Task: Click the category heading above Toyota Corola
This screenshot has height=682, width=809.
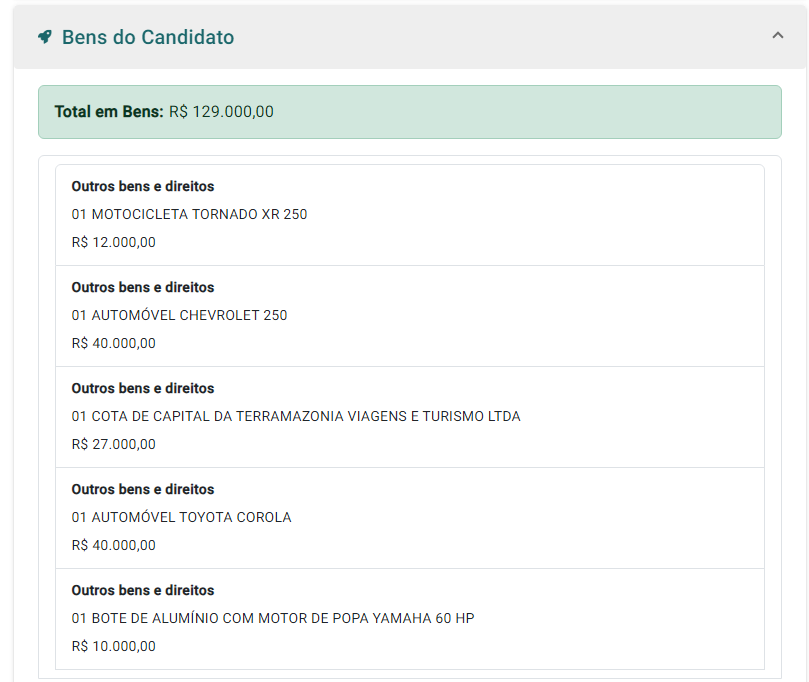Action: point(143,489)
